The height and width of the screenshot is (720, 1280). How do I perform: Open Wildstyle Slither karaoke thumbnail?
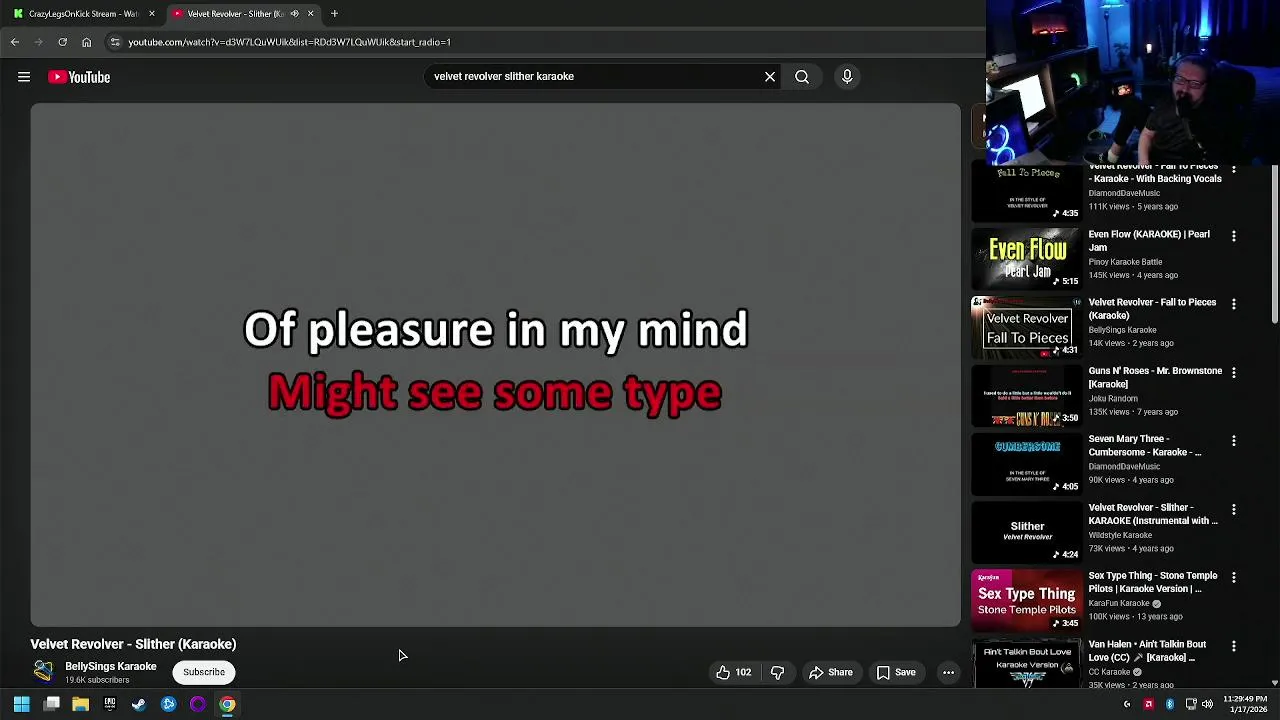(1027, 532)
